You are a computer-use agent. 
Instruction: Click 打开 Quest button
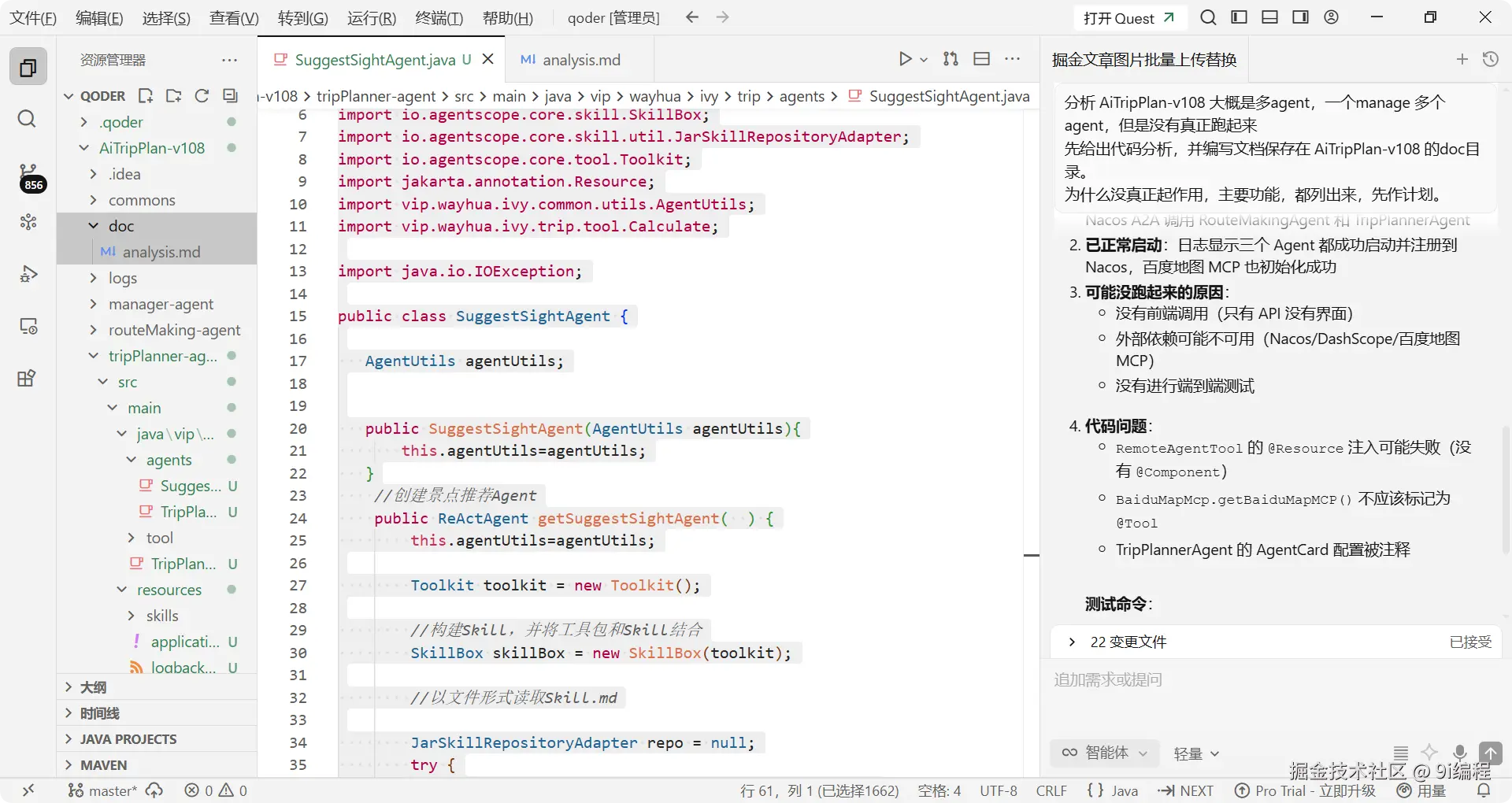coord(1128,18)
